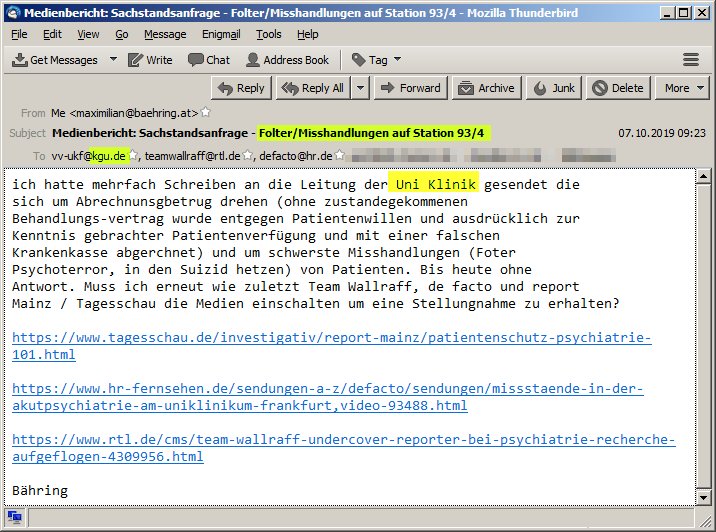Open the Enigmail menu
Viewport: 716px width, 532px height.
(221, 34)
